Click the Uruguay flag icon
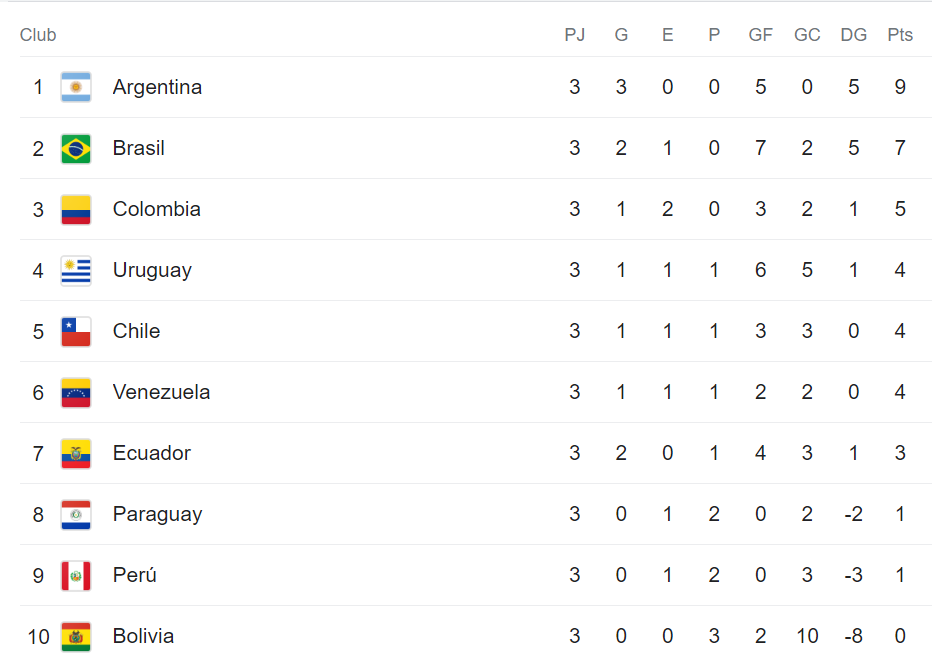 point(76,270)
